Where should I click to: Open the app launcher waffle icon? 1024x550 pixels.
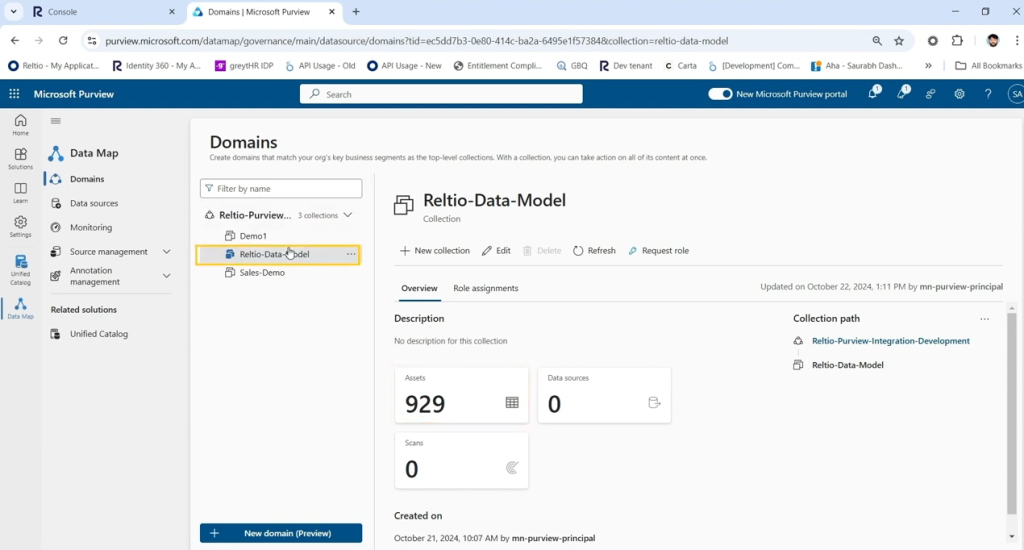point(14,94)
